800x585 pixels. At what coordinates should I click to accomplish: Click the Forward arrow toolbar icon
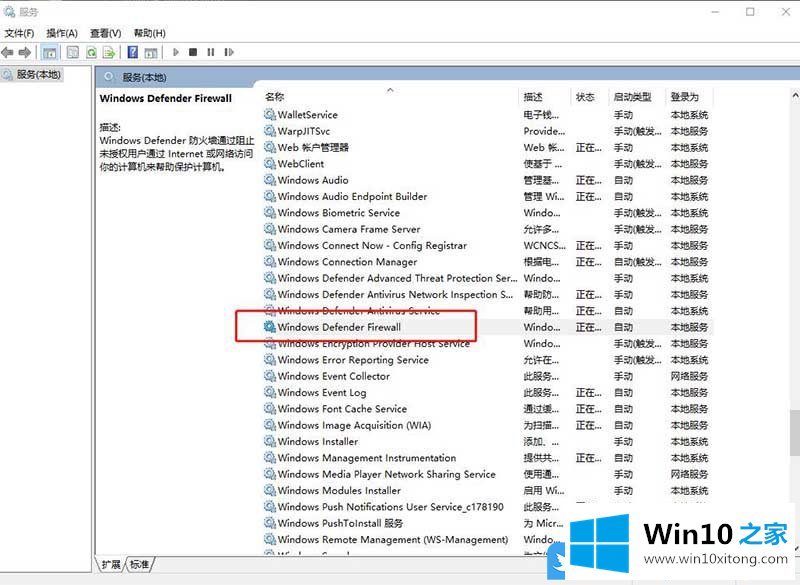coord(24,52)
